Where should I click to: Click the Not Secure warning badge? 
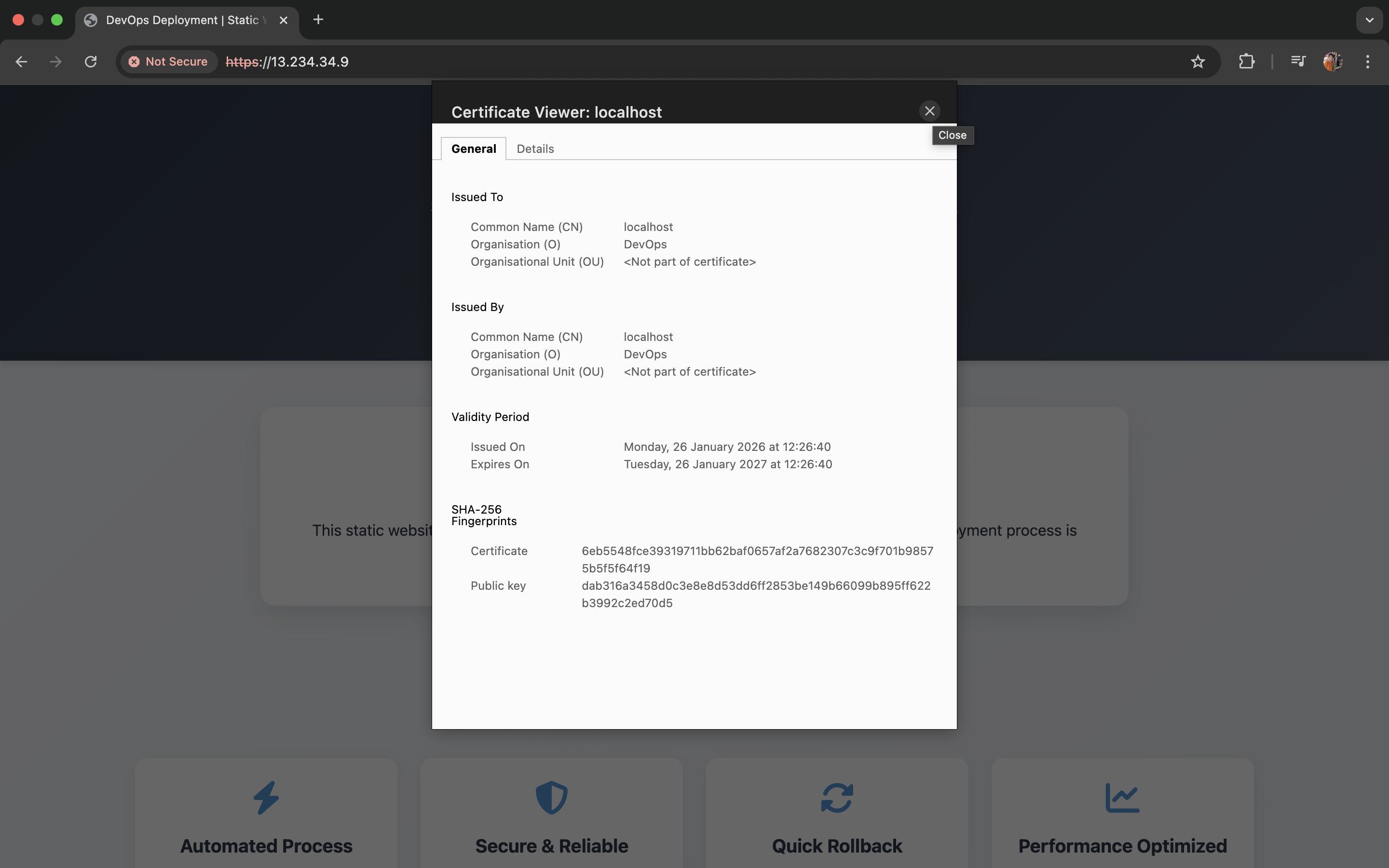(168, 61)
